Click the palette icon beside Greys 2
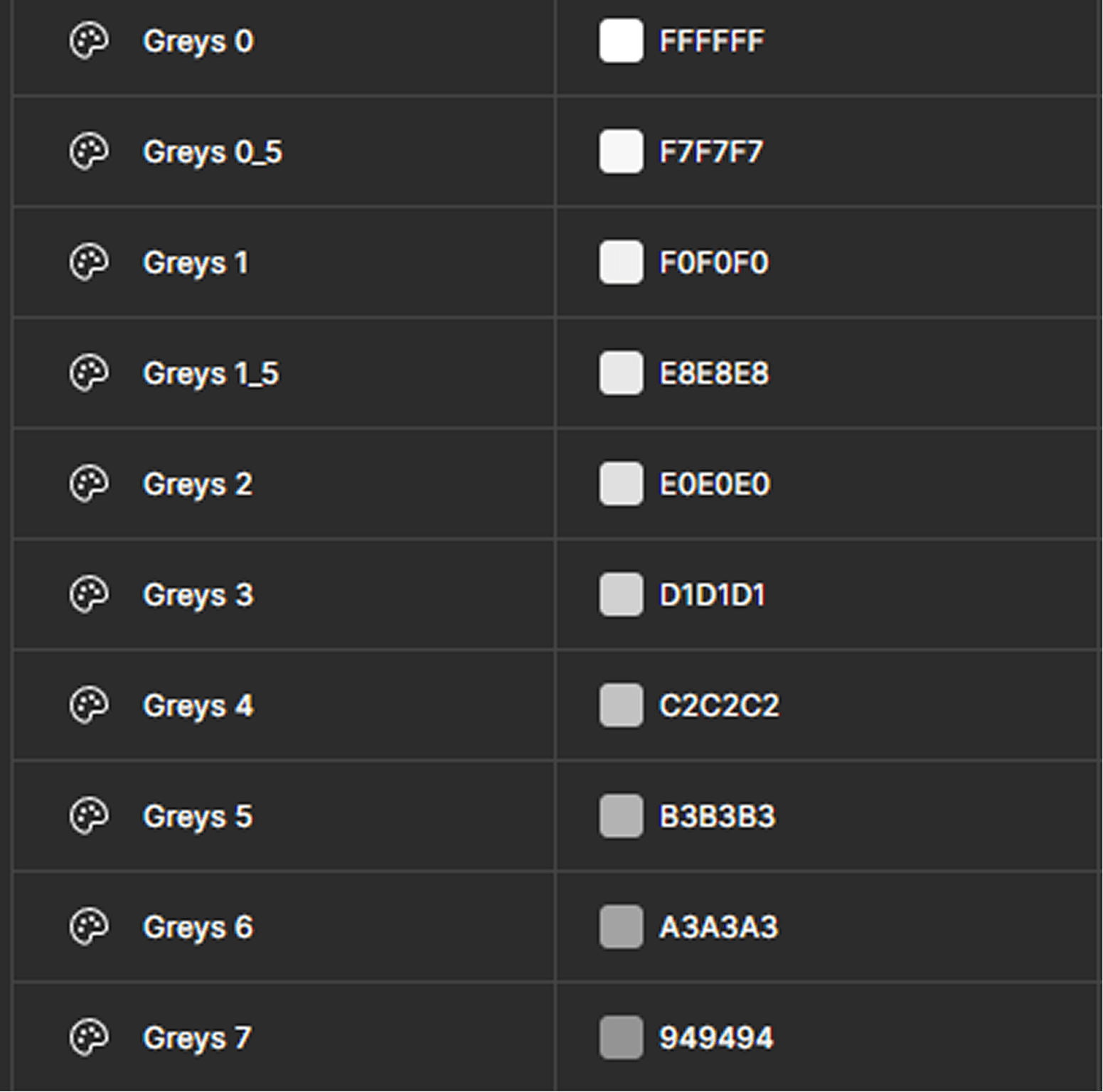Viewport: 1103px width, 1092px height. click(90, 483)
